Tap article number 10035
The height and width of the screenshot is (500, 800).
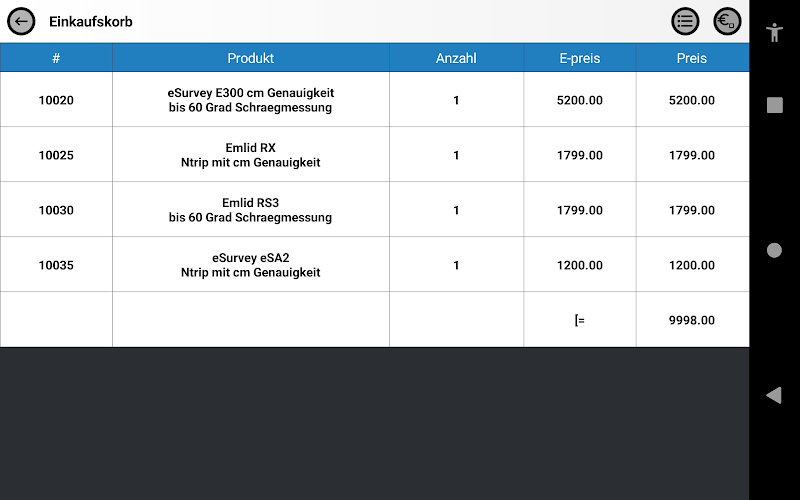56,265
